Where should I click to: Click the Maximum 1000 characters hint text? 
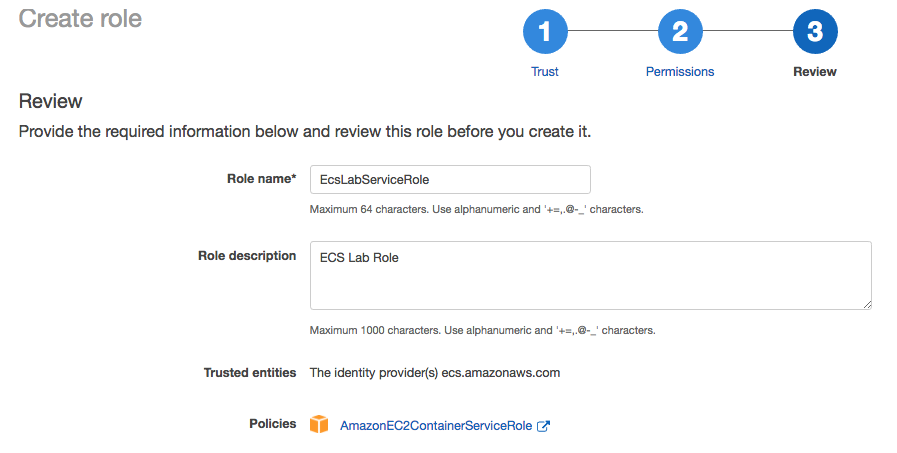coord(482,330)
